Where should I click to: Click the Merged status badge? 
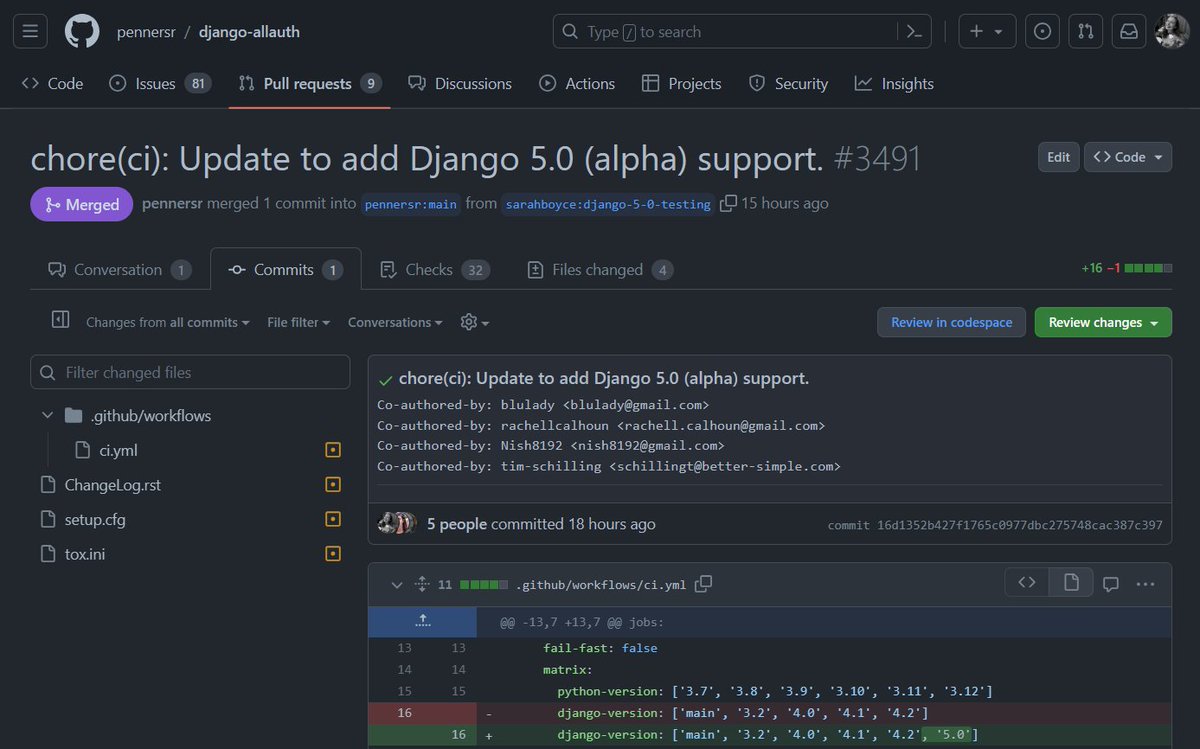coord(82,204)
